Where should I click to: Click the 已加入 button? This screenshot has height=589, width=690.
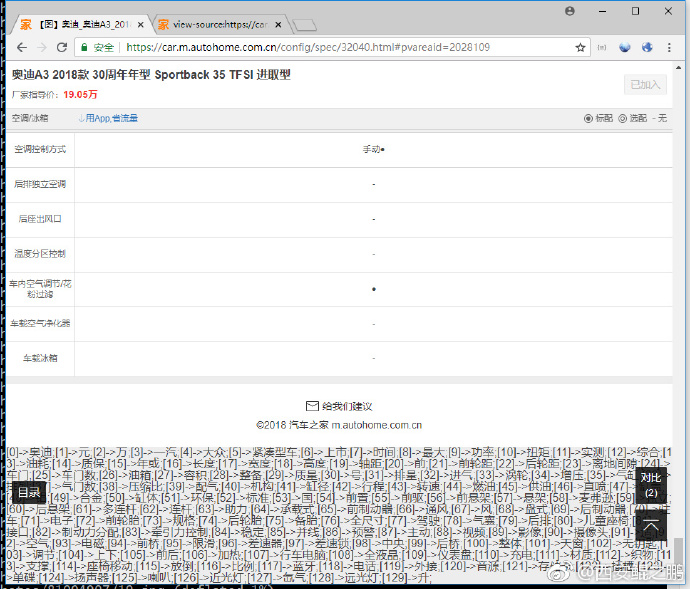645,85
